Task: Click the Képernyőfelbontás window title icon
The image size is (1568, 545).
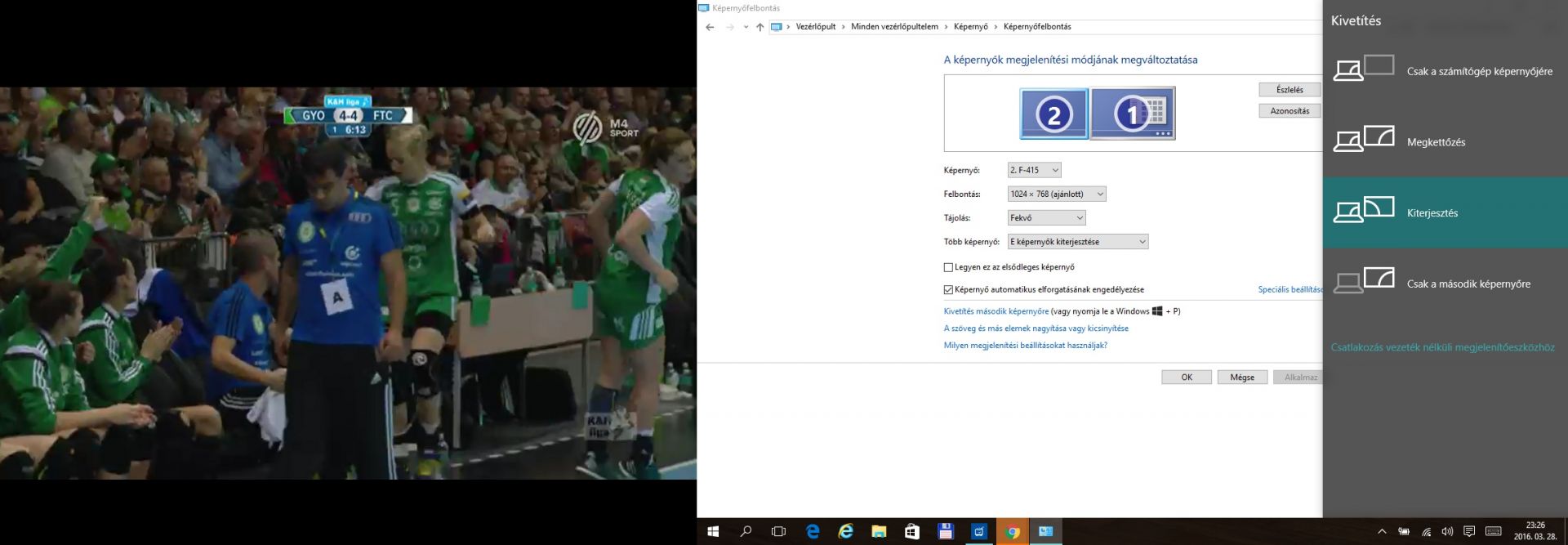Action: click(704, 8)
